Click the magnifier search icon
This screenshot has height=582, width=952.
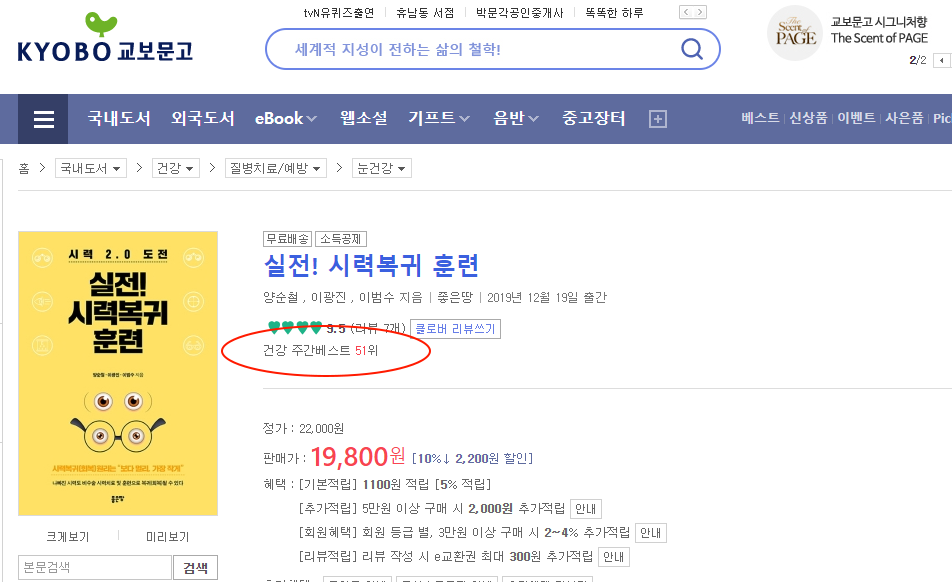(x=692, y=49)
